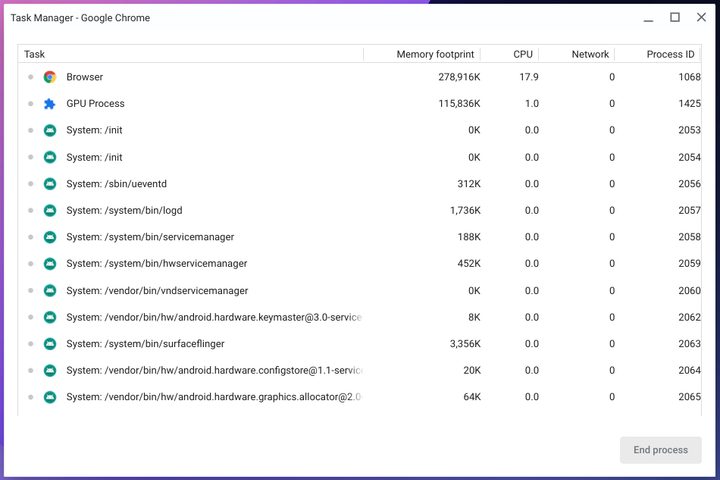Click Android icon beside process ID 2053

coord(50,130)
